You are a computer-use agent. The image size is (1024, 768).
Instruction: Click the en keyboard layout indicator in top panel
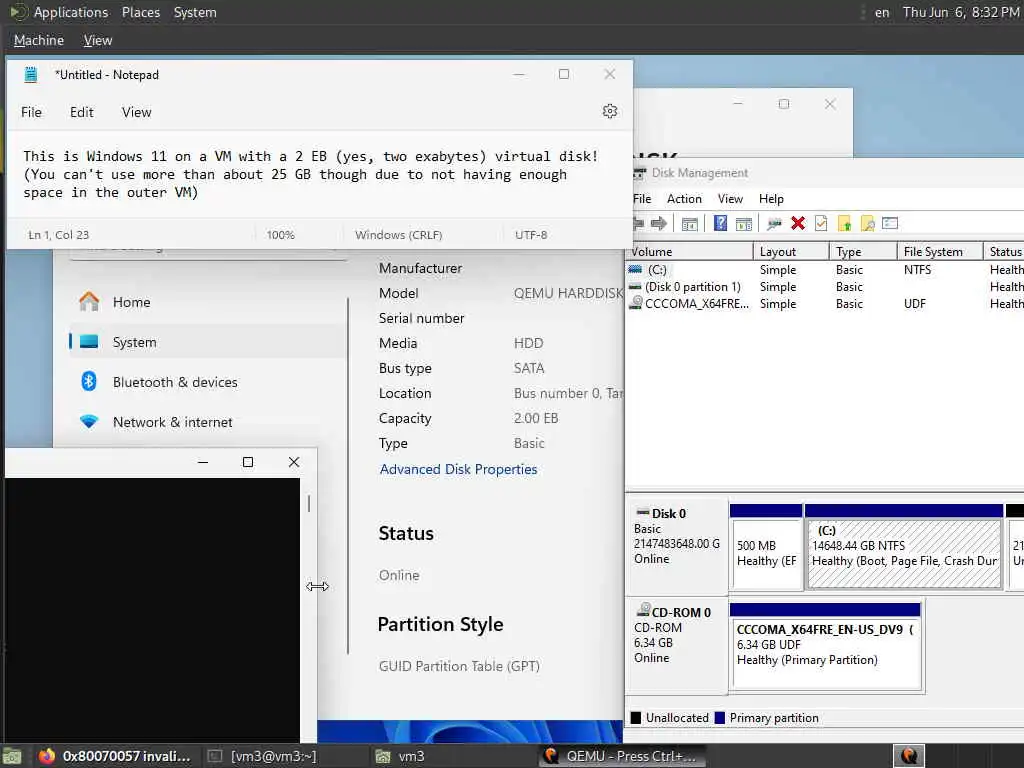[x=882, y=12]
